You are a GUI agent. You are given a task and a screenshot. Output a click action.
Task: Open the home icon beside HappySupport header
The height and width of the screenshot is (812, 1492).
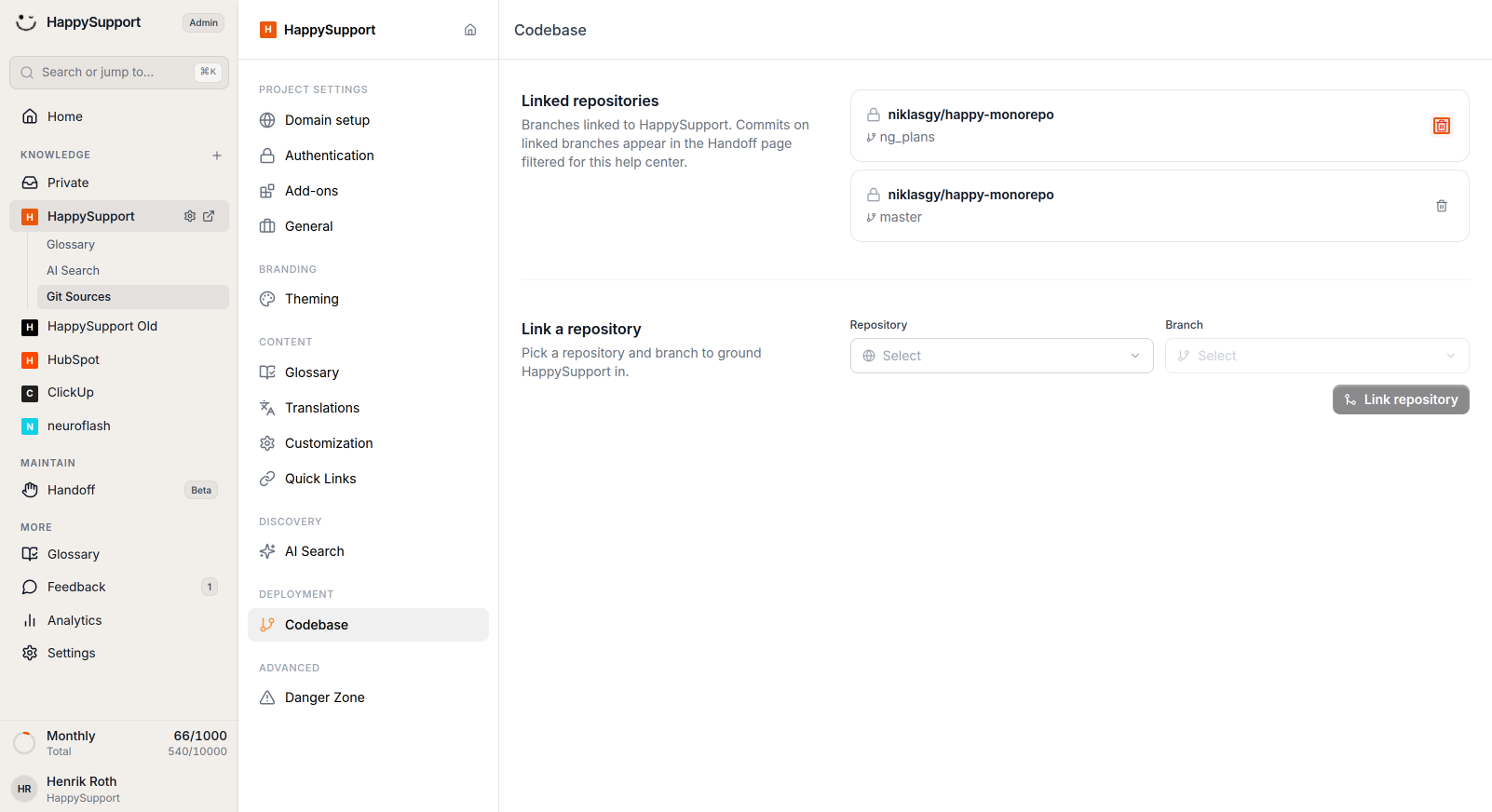470,30
